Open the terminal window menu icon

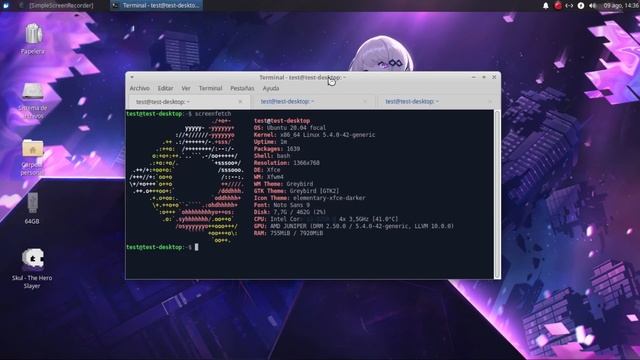[132, 77]
